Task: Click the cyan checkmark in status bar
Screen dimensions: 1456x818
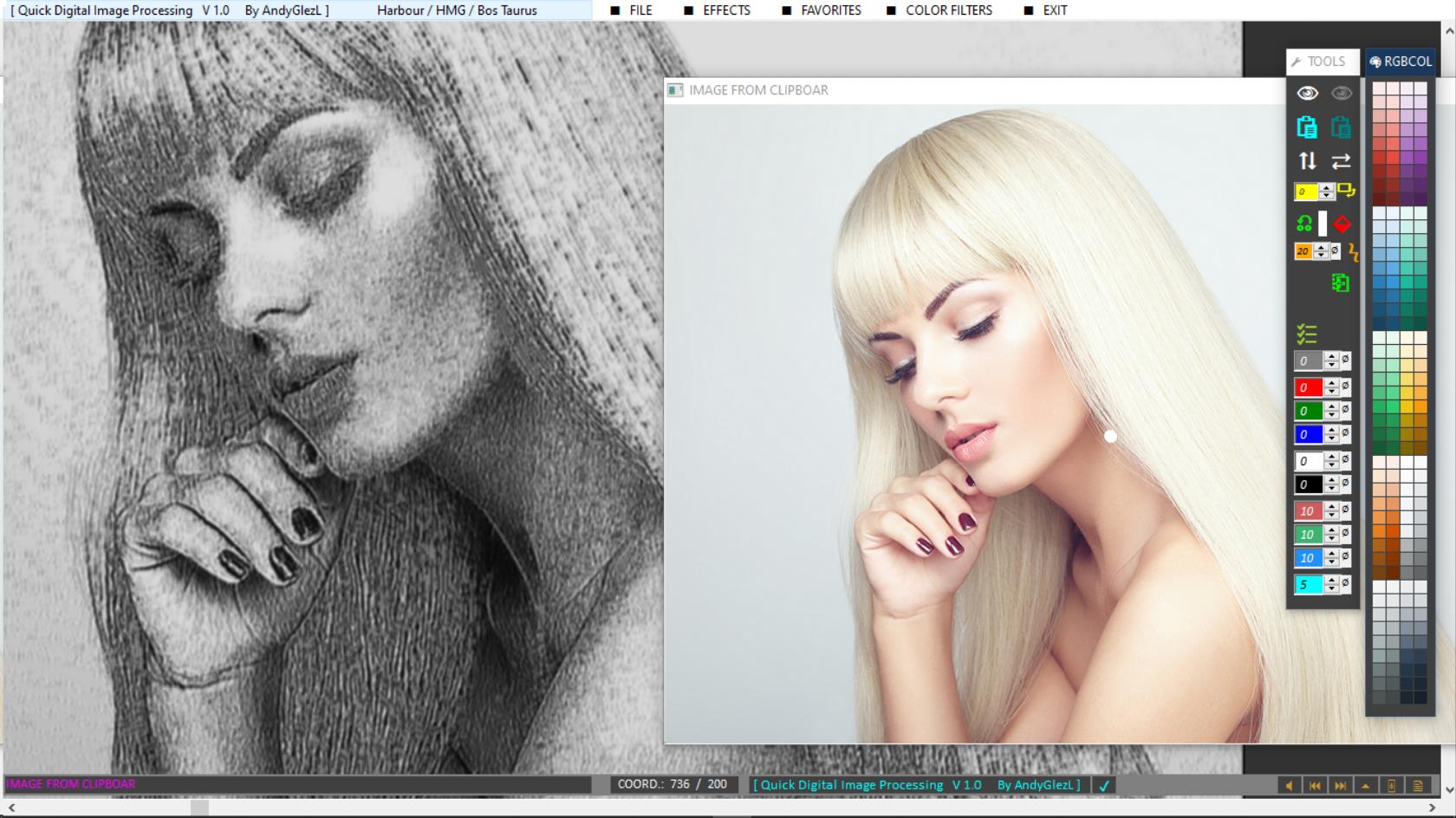Action: click(1104, 786)
